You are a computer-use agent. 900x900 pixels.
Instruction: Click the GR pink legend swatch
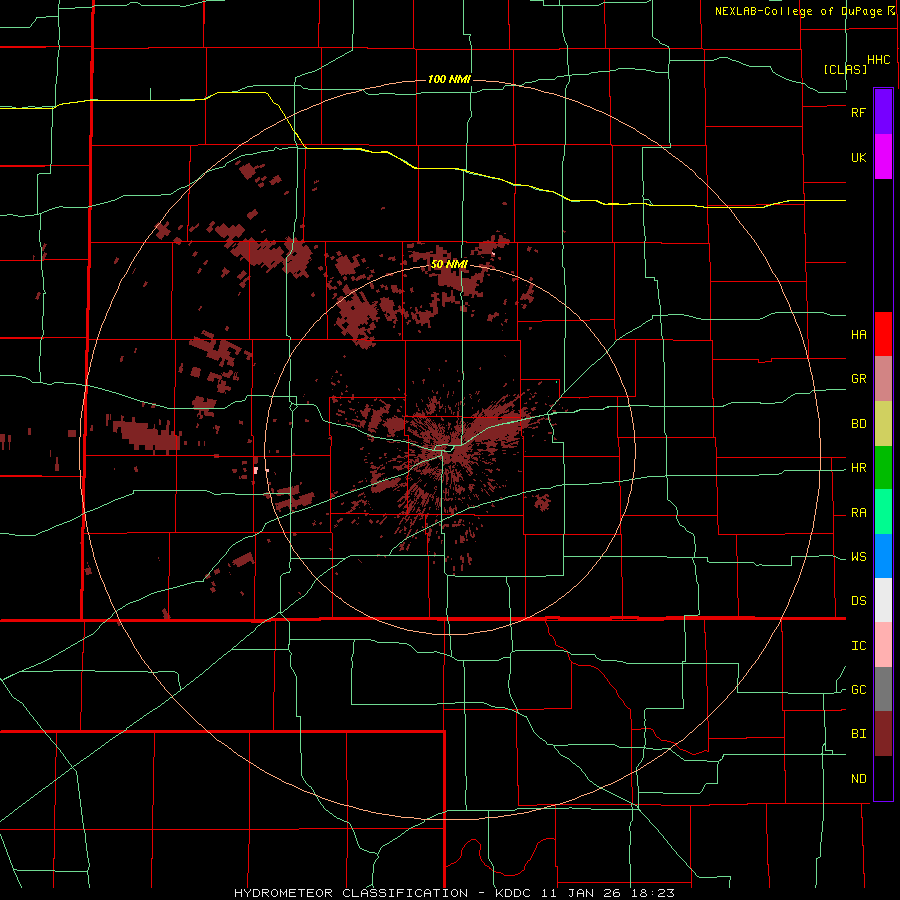click(x=883, y=378)
